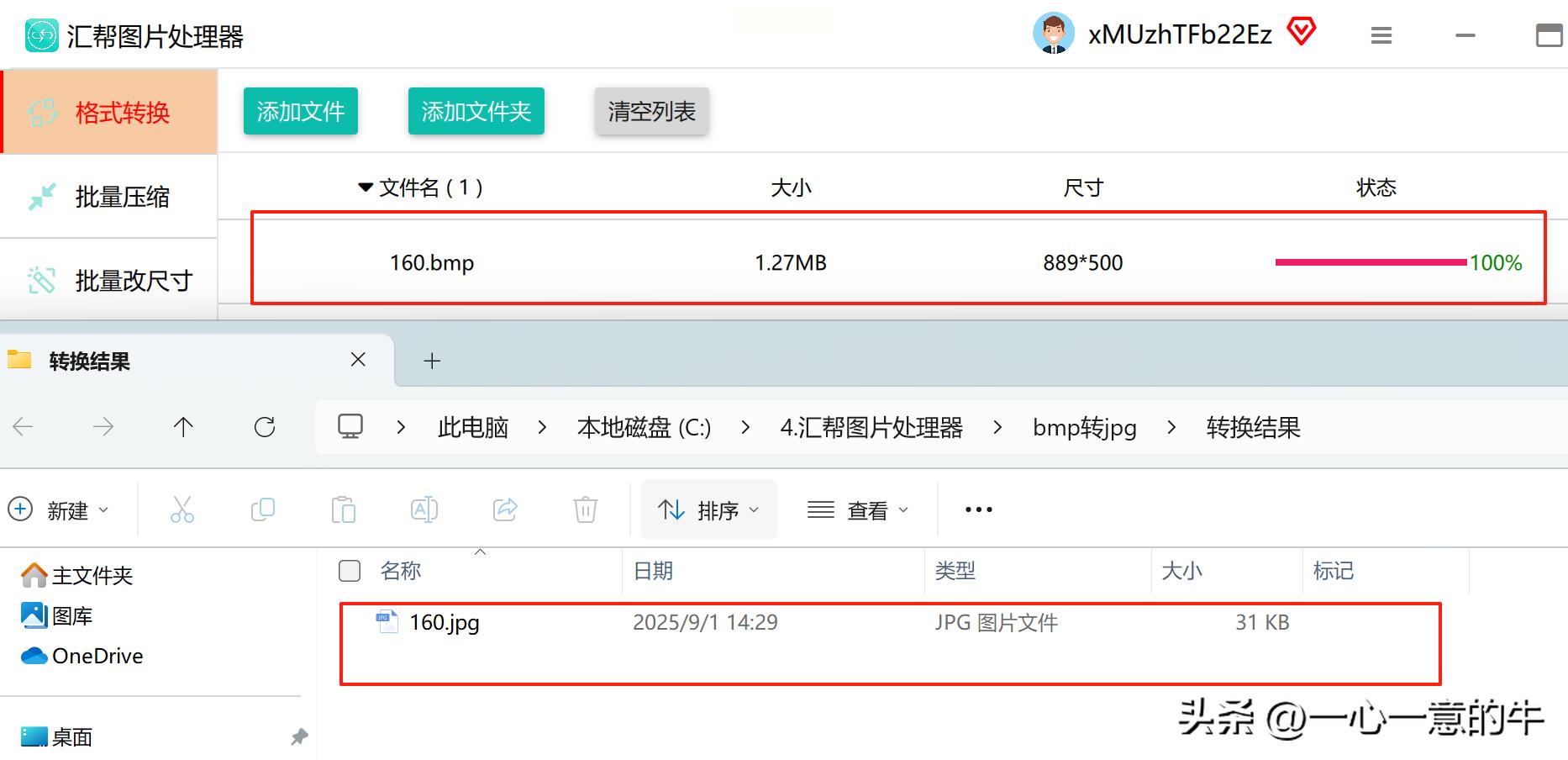Click the Delete trash icon
Screen dimensions: 1568x760
pos(585,509)
